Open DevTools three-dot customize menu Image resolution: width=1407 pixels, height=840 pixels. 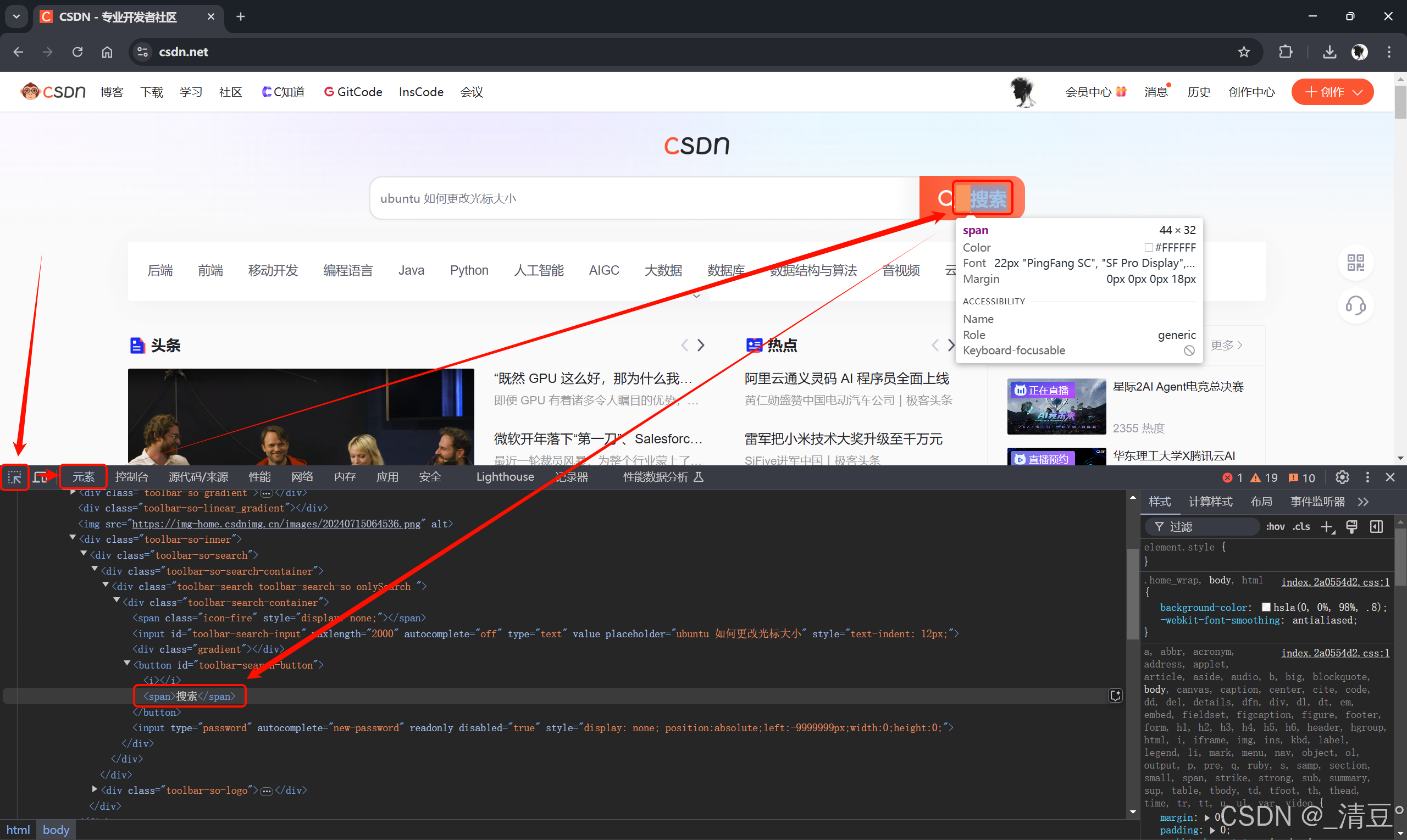click(x=1367, y=477)
